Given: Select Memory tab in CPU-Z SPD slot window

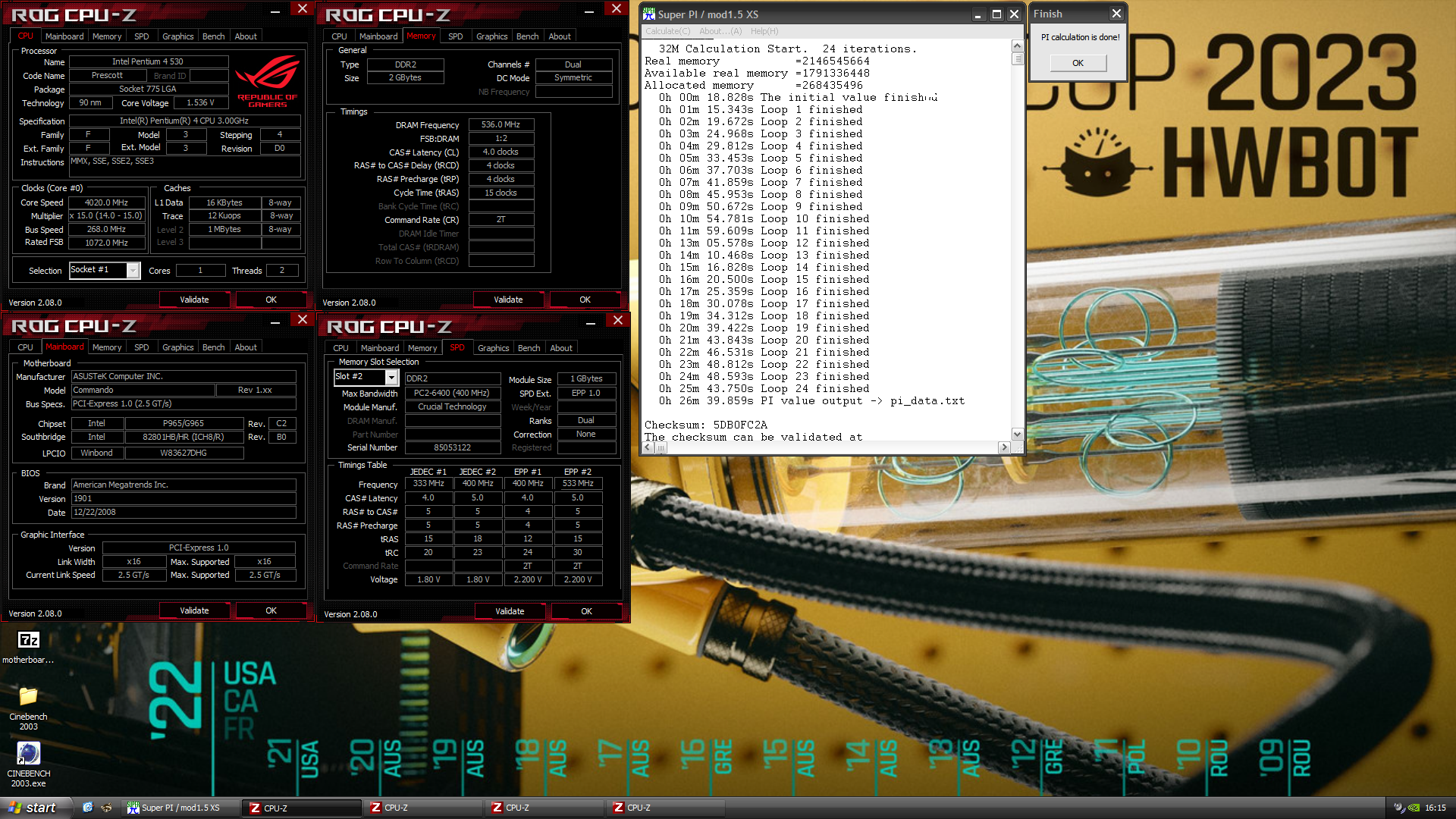Looking at the screenshot, I should [x=422, y=348].
